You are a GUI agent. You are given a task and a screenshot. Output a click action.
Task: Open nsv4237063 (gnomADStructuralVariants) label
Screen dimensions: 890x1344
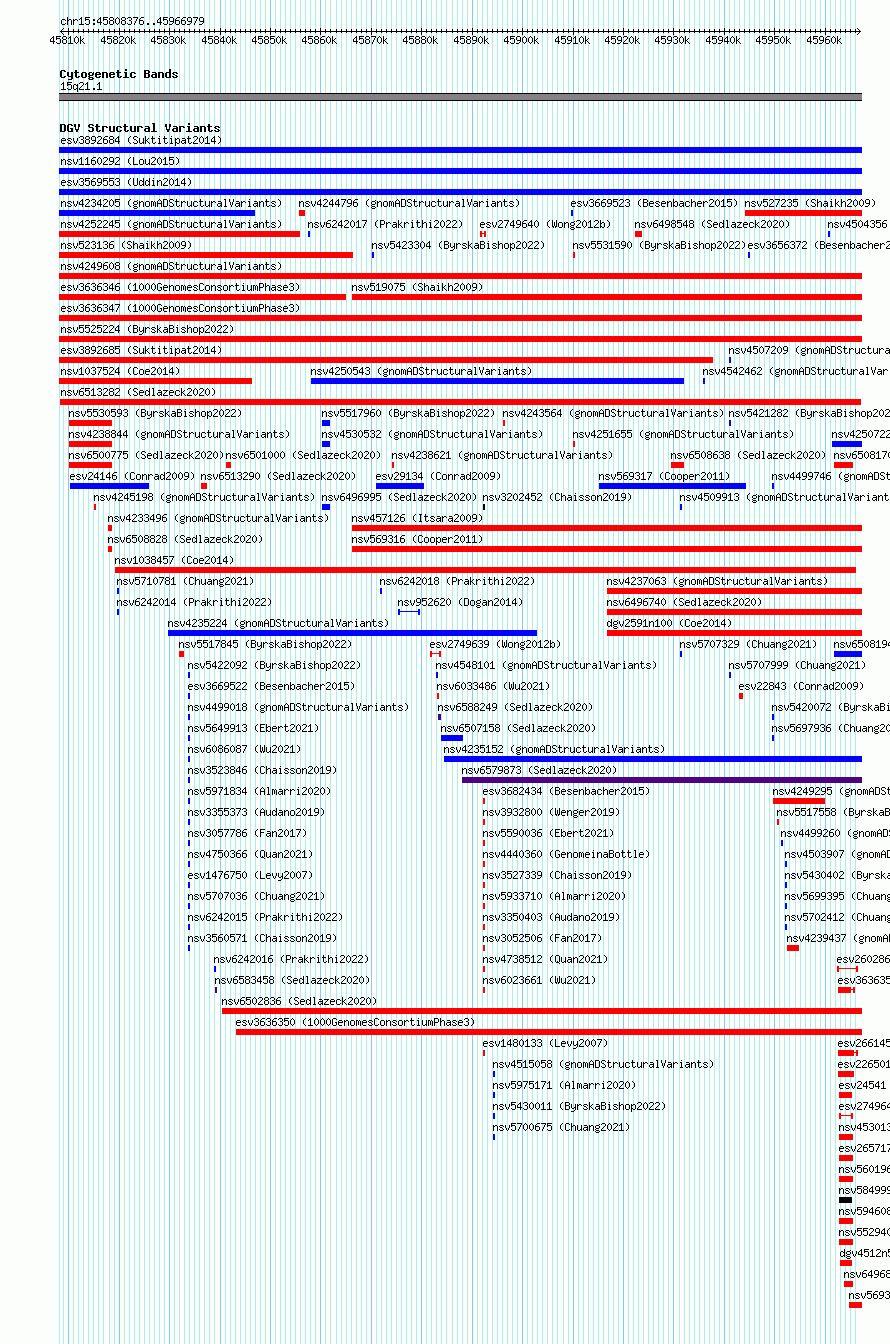tap(718, 581)
